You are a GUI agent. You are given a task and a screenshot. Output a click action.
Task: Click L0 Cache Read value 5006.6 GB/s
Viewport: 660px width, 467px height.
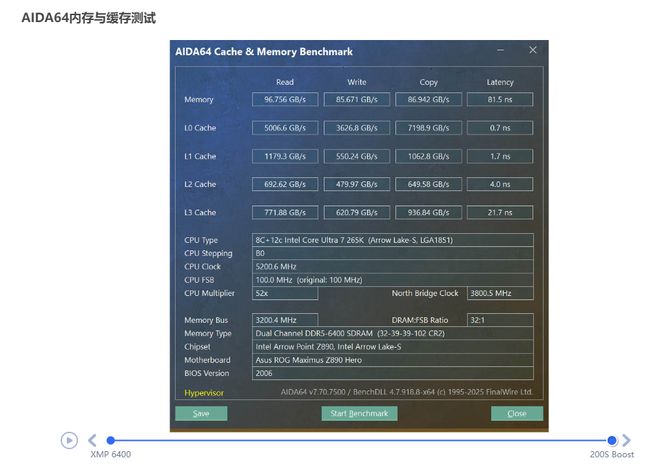pyautogui.click(x=285, y=128)
